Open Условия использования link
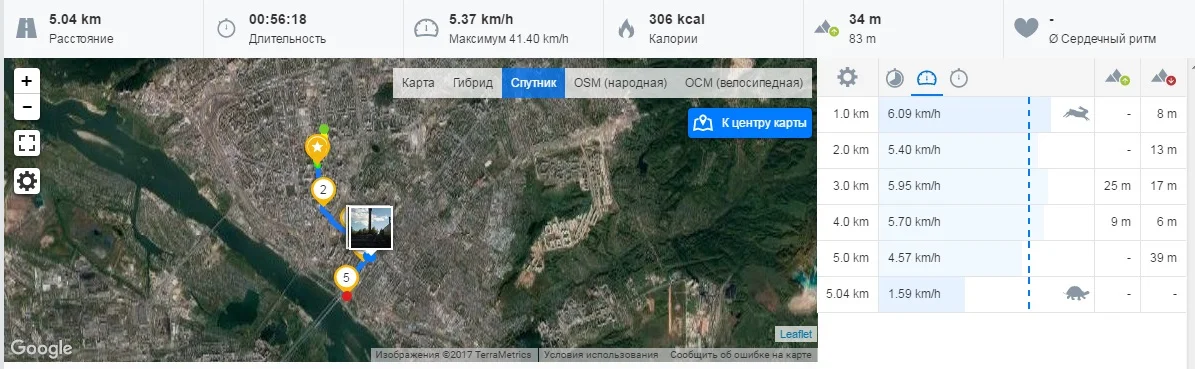Screen dimensions: 1195x369 (x=601, y=355)
